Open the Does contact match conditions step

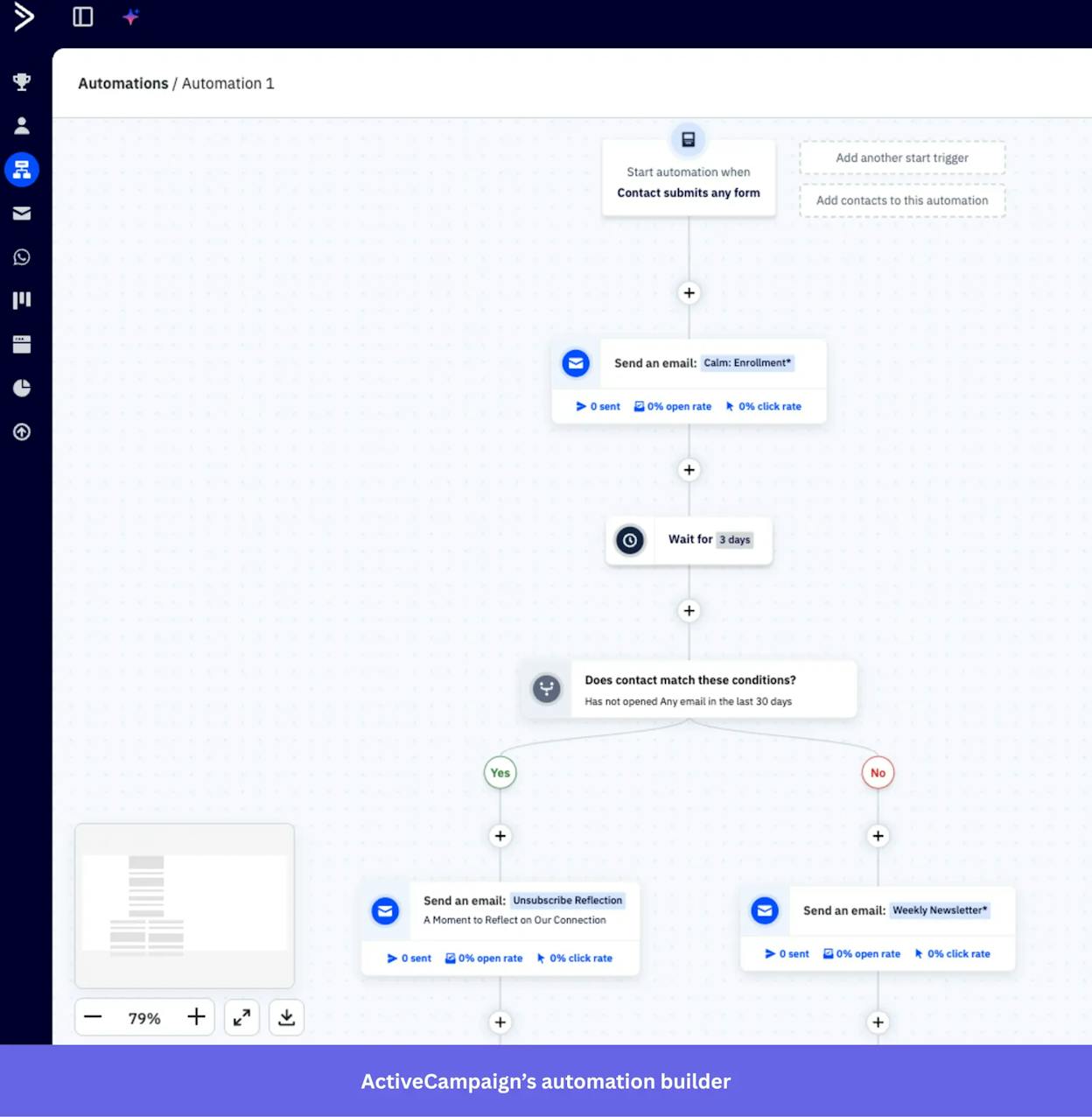tap(689, 690)
